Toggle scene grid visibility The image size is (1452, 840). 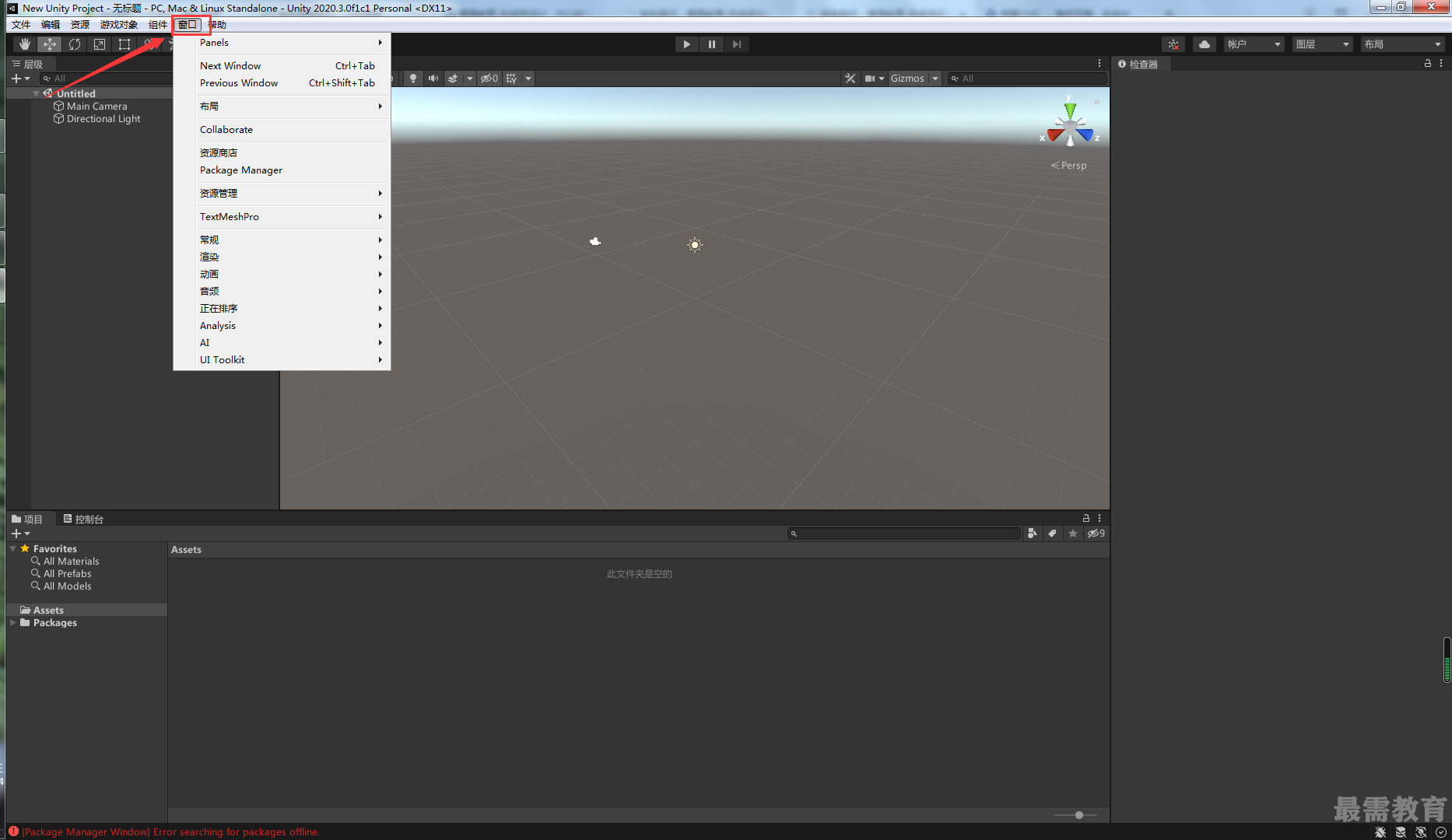point(511,79)
